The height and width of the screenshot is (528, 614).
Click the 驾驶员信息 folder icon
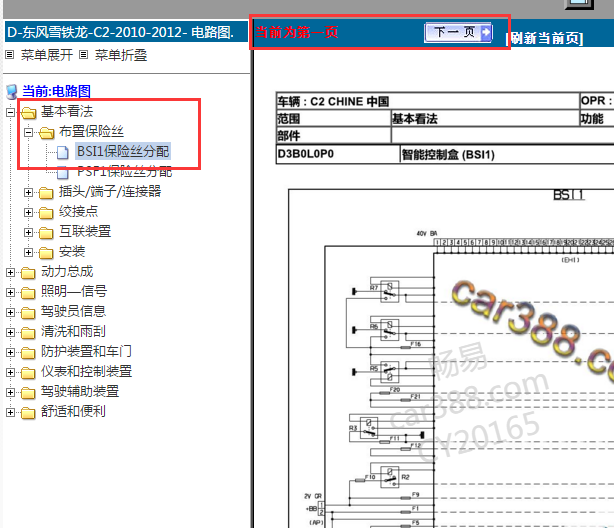(x=28, y=312)
